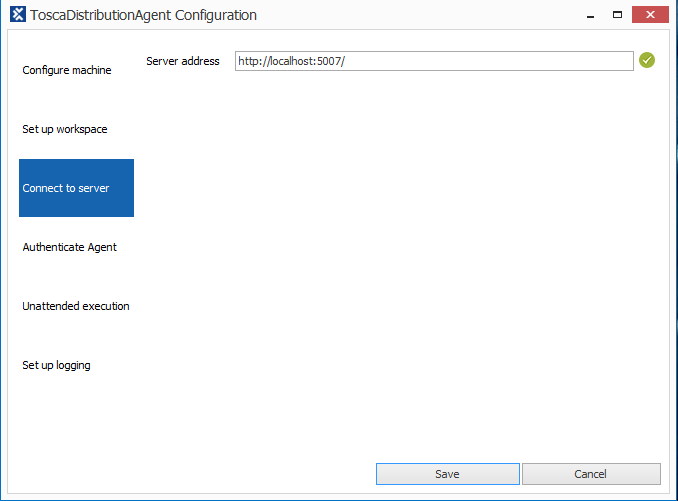The width and height of the screenshot is (678, 501).
Task: Place cursor in empty part of address field
Action: pyautogui.click(x=500, y=61)
